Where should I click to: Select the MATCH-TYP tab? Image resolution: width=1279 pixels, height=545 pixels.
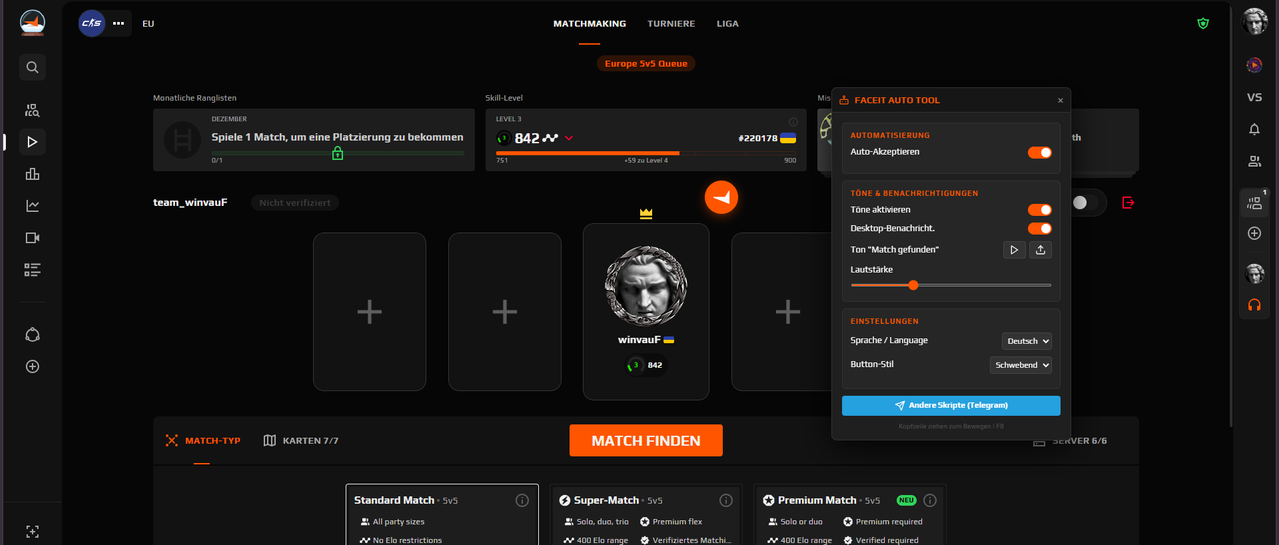(203, 440)
